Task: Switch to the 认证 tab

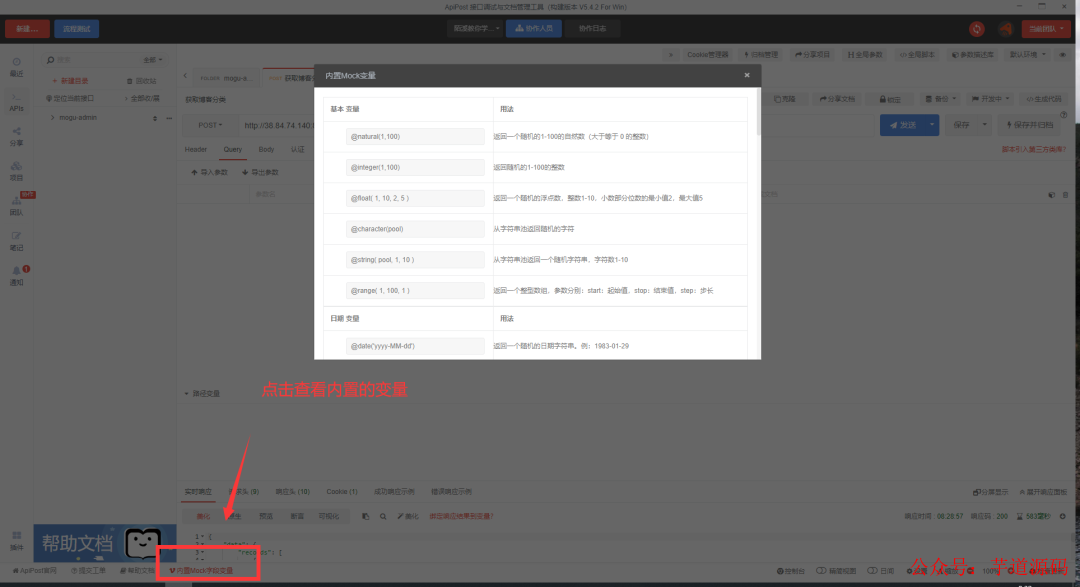Action: pyautogui.click(x=298, y=150)
